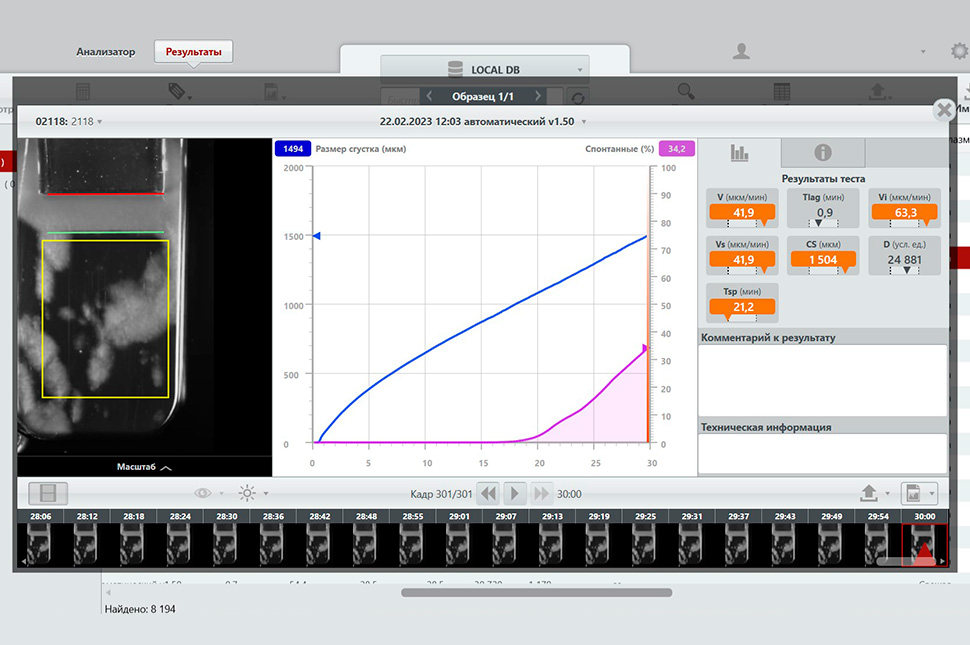Step back to previous frame

click(488, 493)
